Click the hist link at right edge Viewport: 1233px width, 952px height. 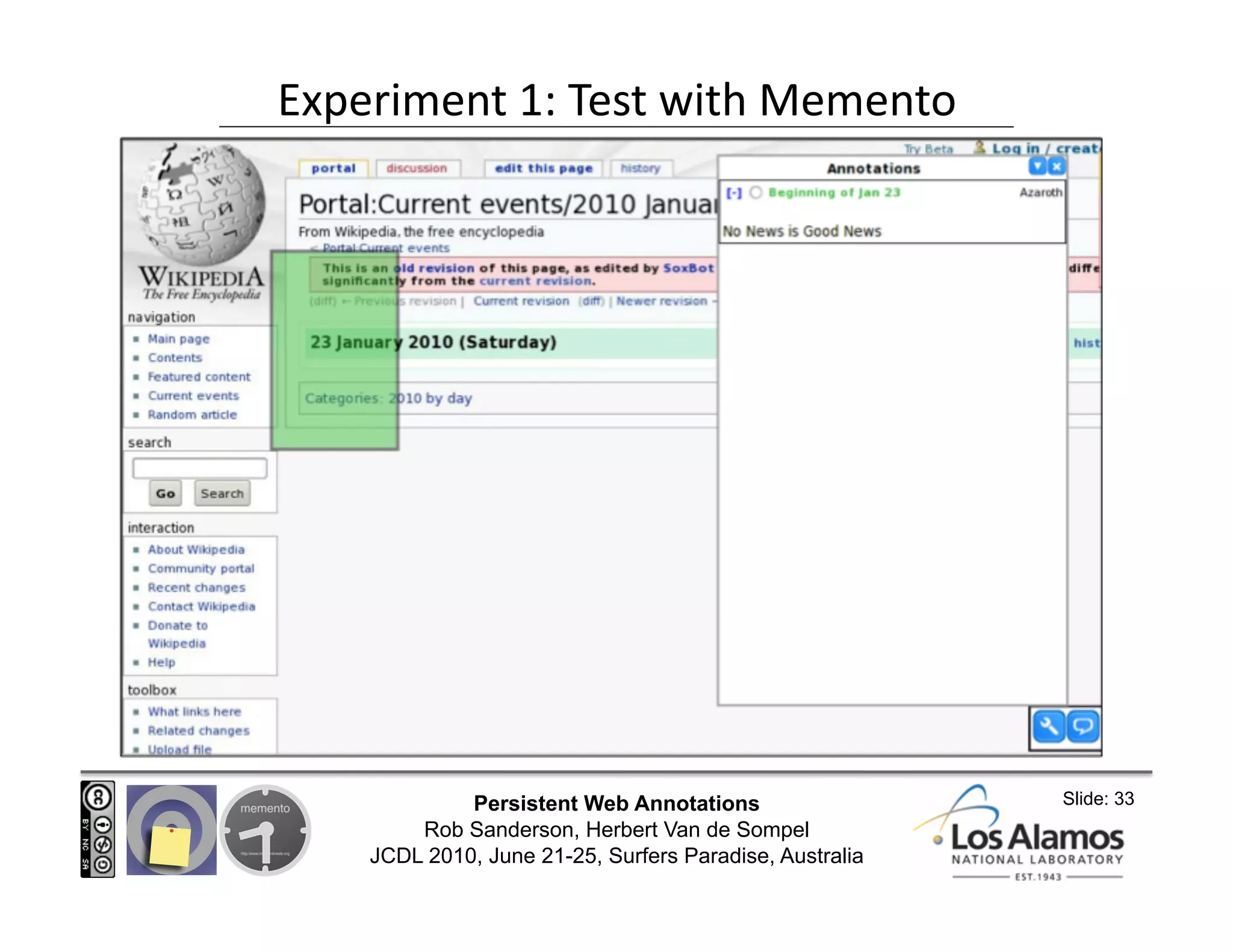point(1087,343)
